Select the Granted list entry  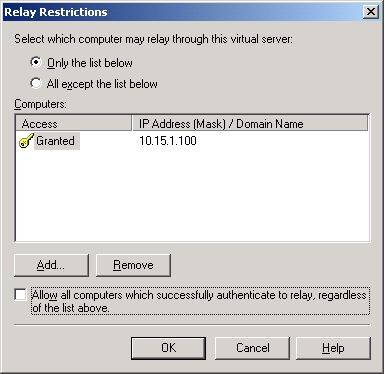(x=55, y=141)
